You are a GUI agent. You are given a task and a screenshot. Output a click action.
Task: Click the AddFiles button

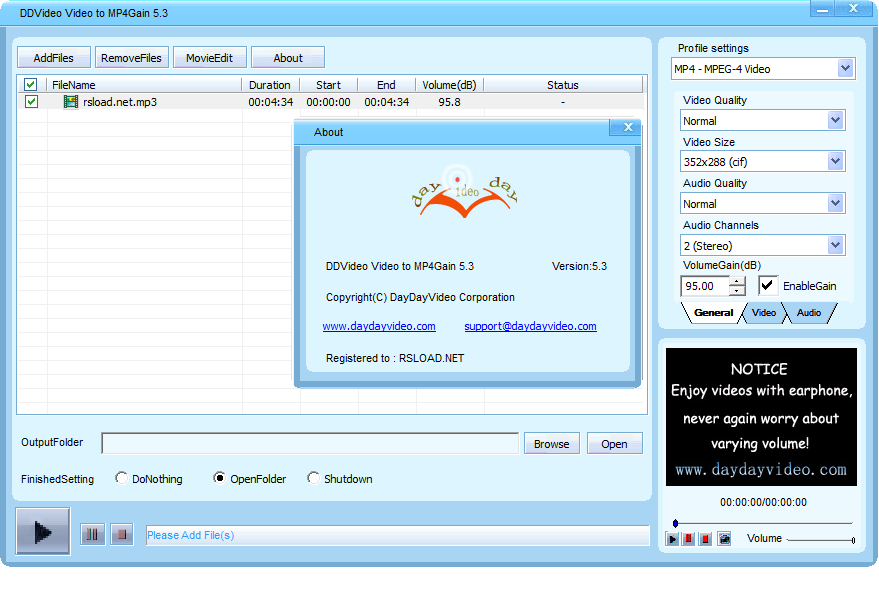click(54, 58)
